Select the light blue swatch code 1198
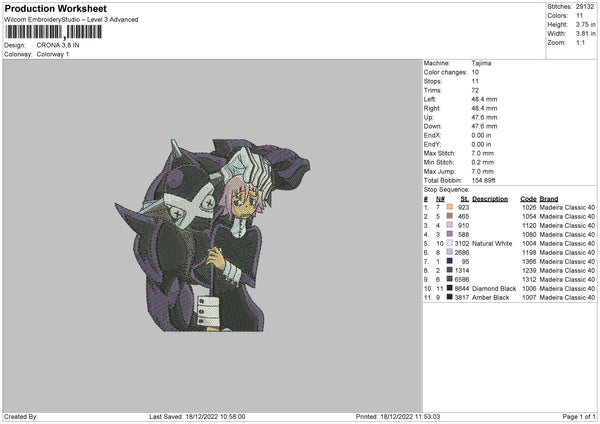The height and width of the screenshot is (424, 600). coord(450,252)
